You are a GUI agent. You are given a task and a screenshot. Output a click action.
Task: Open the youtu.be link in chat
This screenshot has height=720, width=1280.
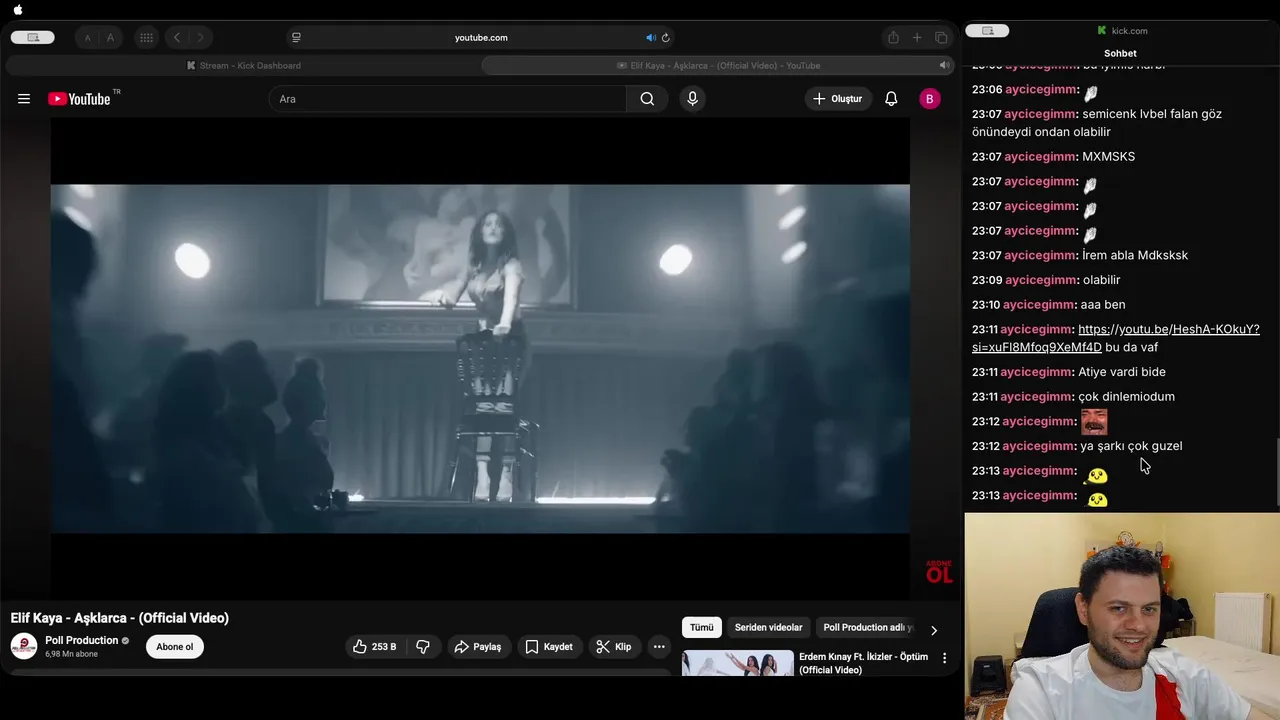point(1116,338)
